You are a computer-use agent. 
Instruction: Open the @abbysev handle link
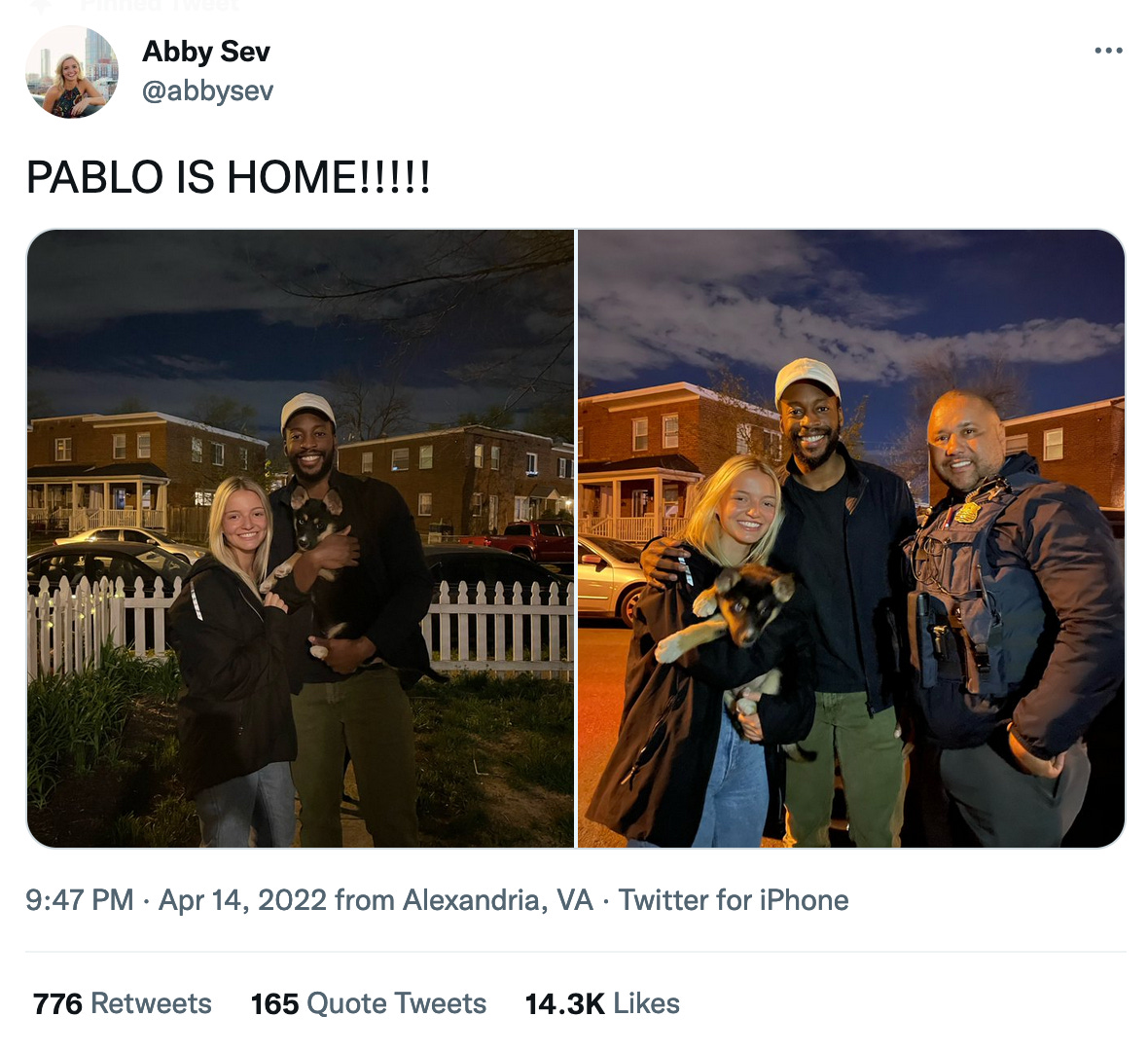207,91
